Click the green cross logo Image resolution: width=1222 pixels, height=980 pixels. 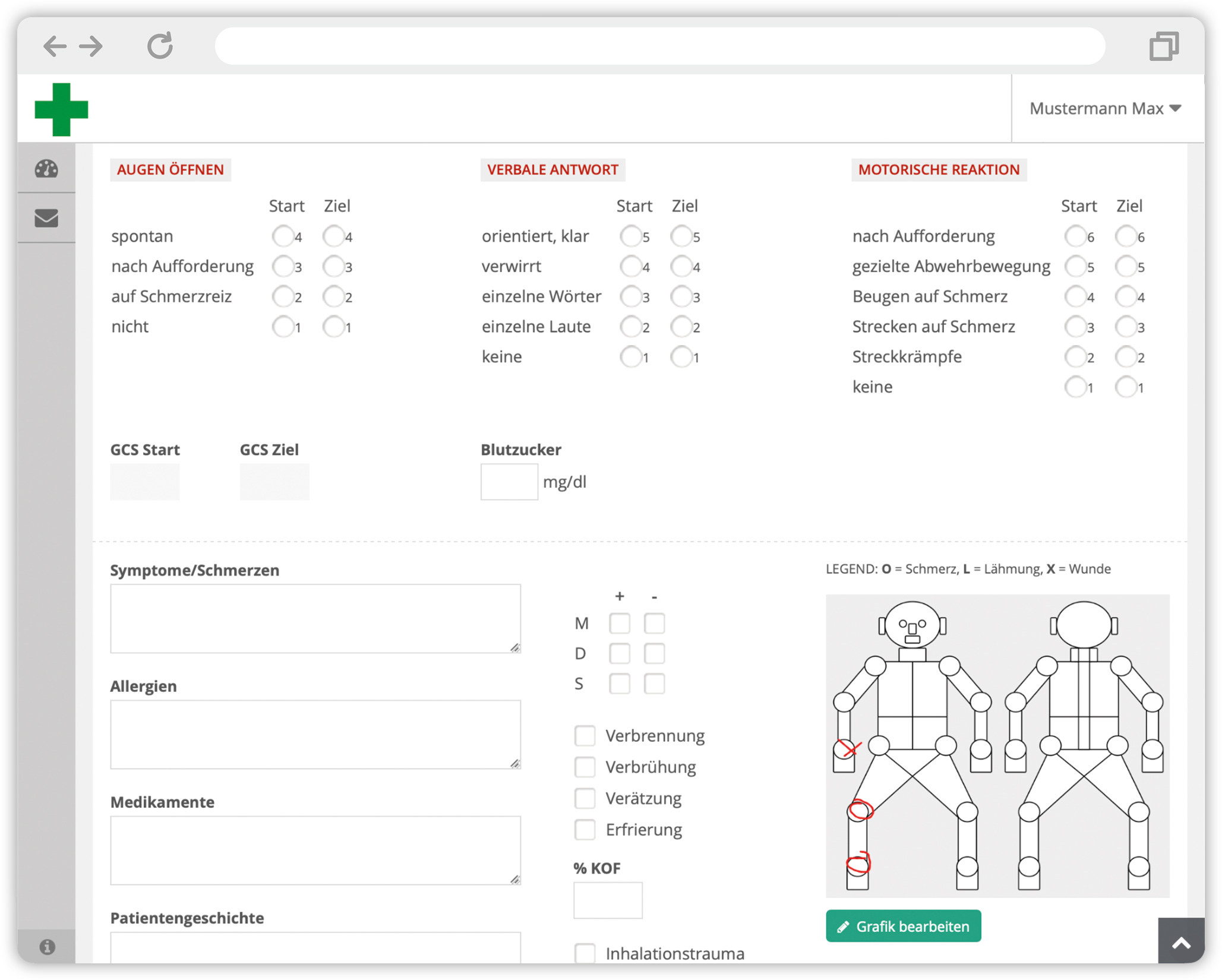(61, 109)
